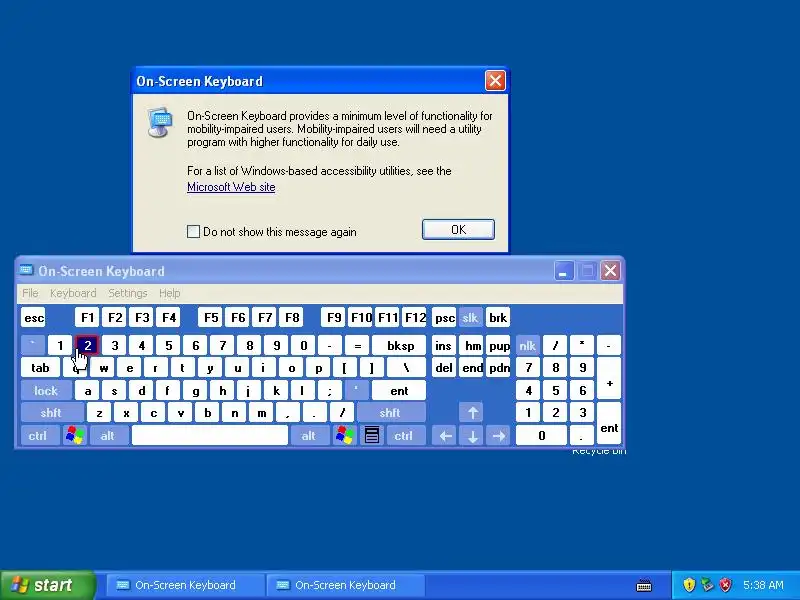800x600 pixels.
Task: Click the main ent key beside the apostrophe
Action: coord(399,391)
